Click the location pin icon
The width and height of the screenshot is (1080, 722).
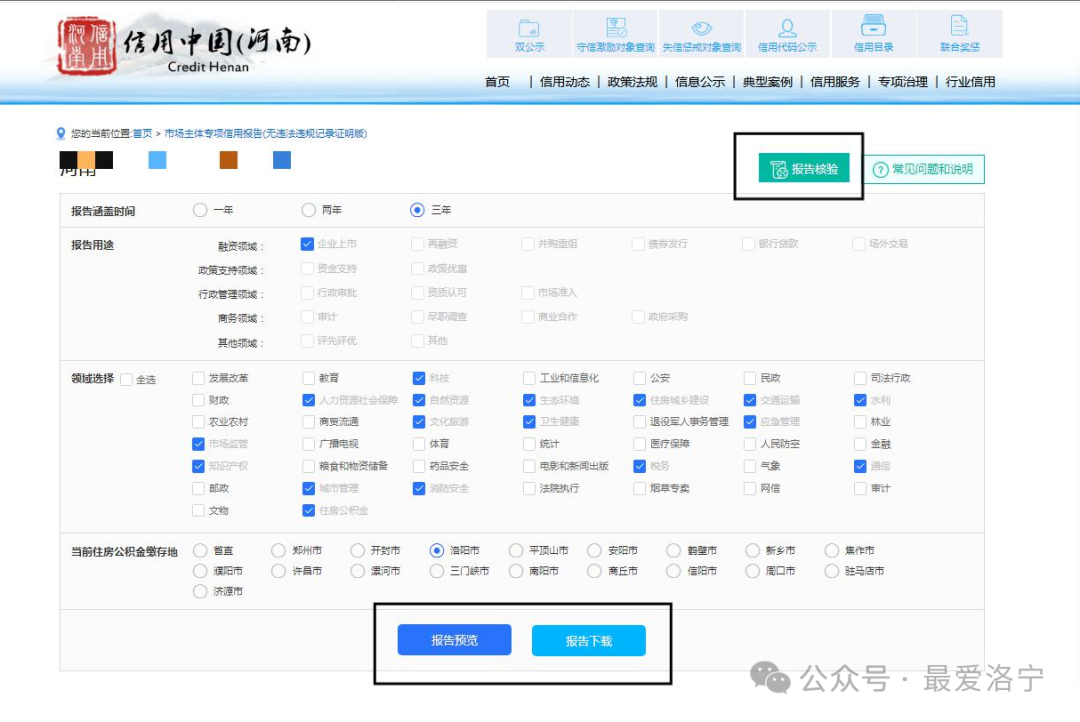[61, 133]
